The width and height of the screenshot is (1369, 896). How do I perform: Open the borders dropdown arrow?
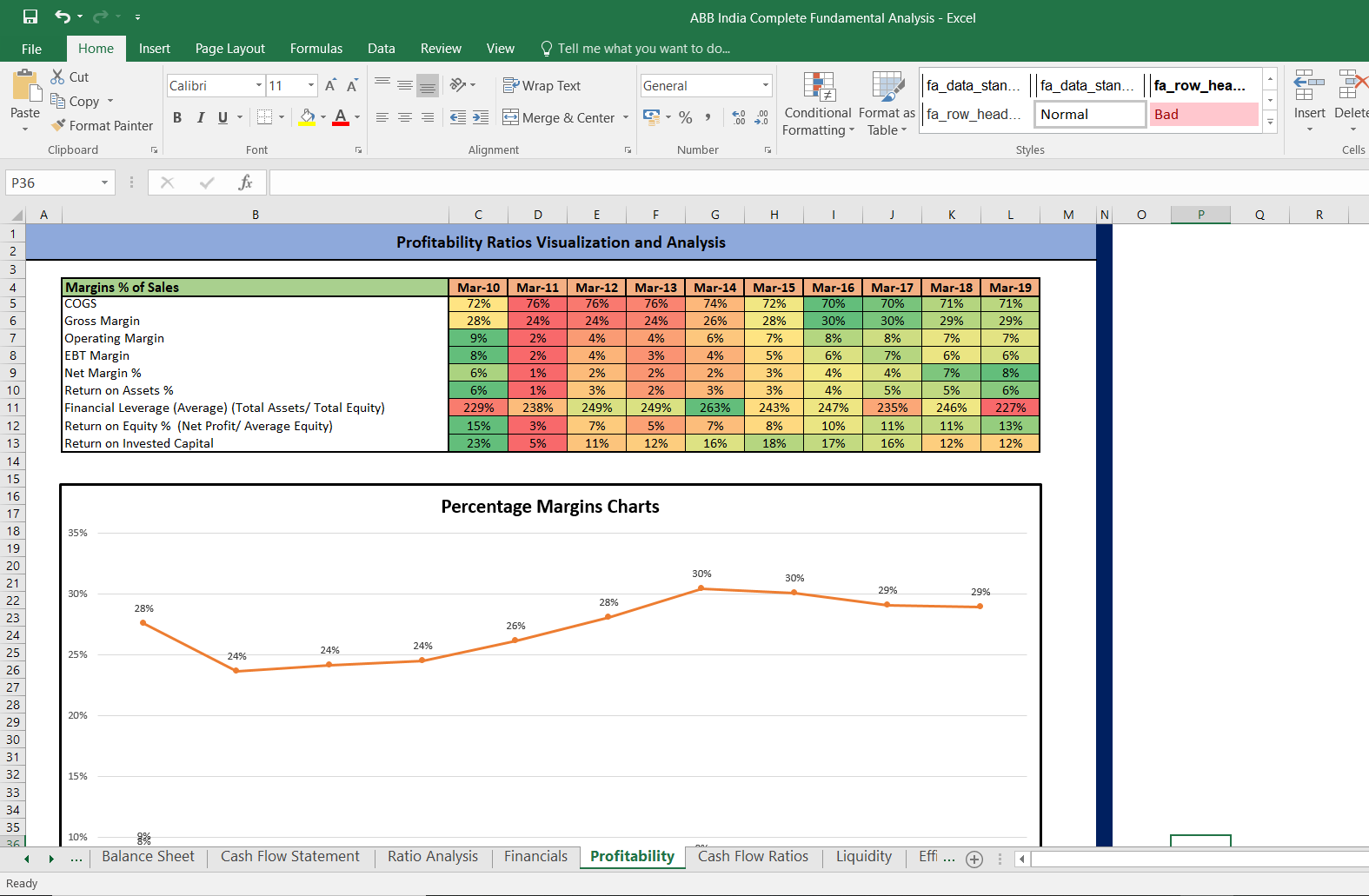(x=282, y=117)
